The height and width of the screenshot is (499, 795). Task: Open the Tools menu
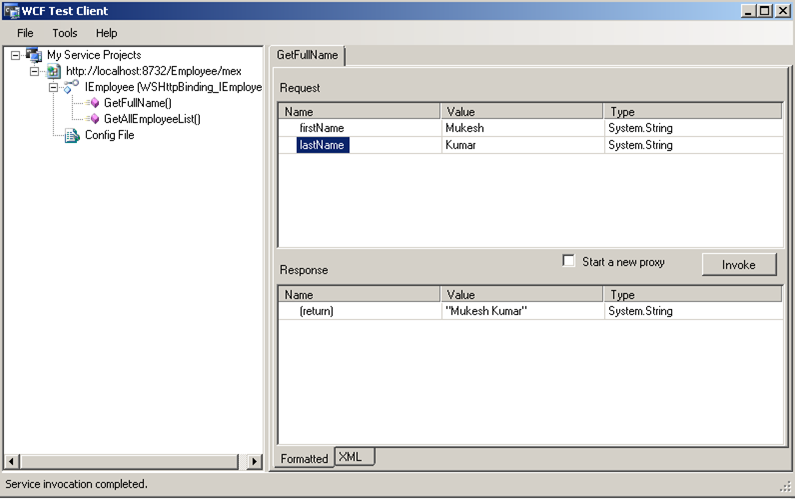(x=65, y=33)
